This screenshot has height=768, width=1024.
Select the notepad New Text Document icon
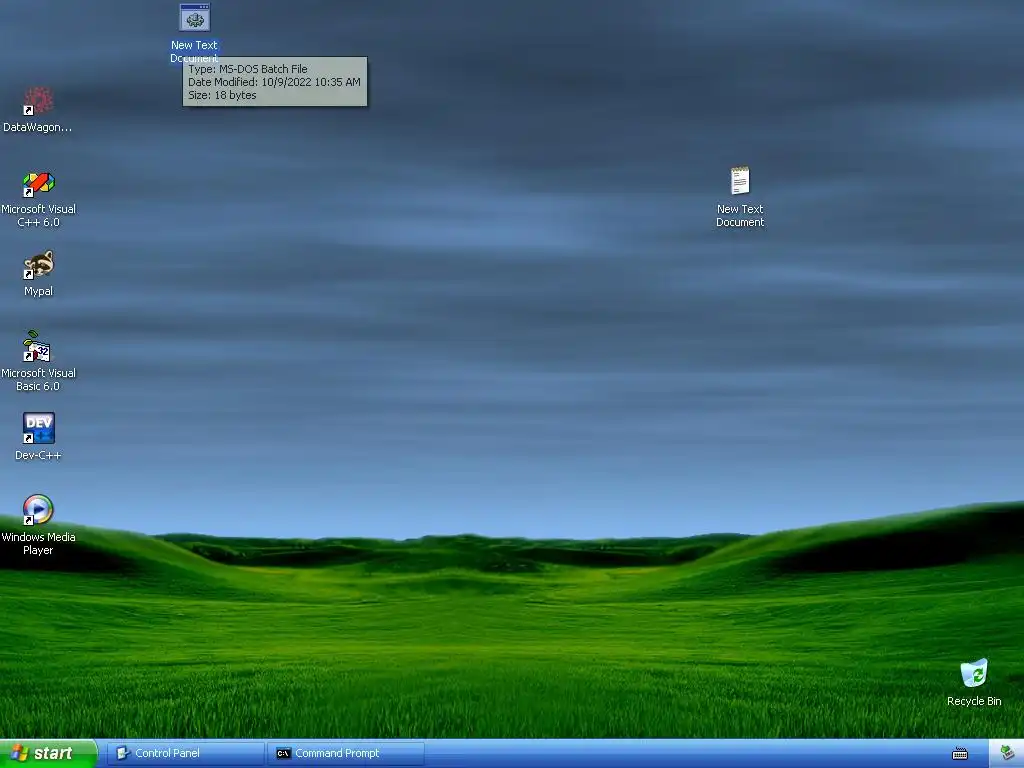pyautogui.click(x=740, y=181)
